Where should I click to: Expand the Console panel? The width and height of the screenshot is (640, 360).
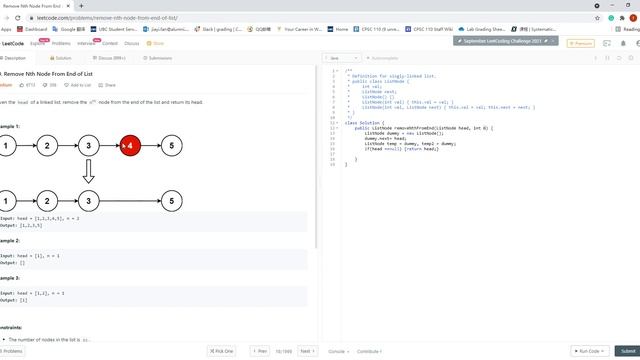339,351
